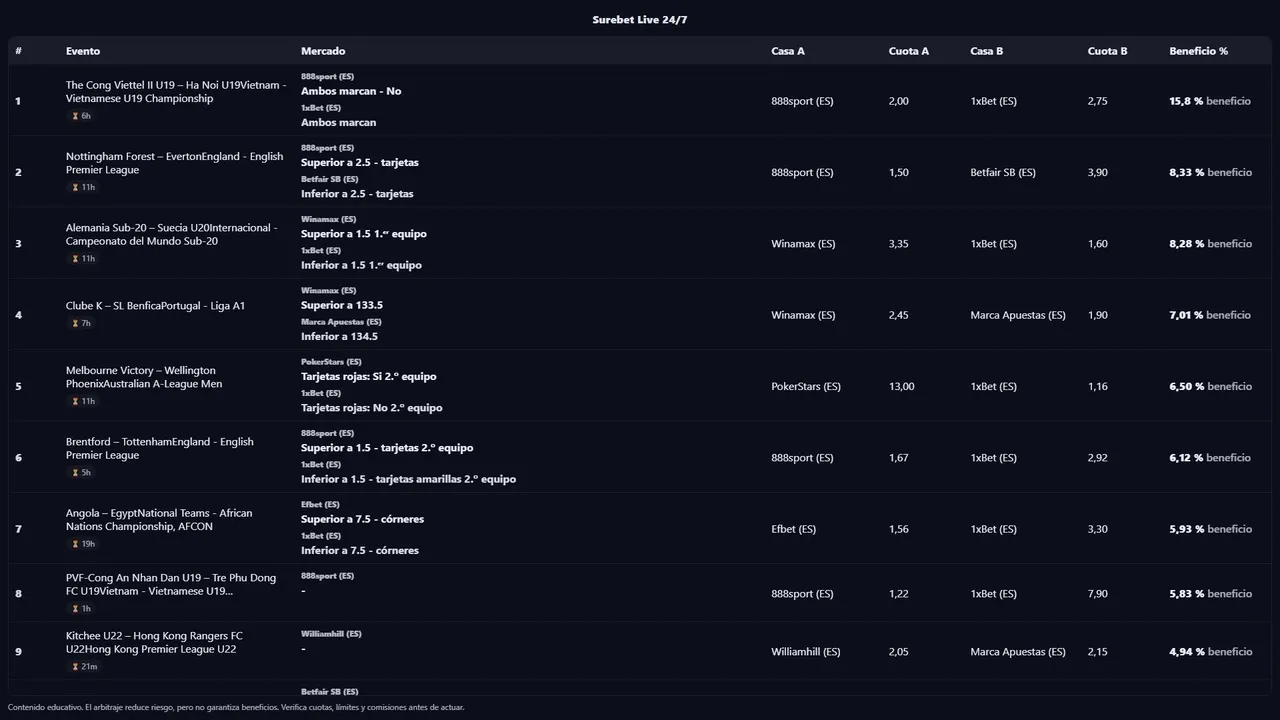The image size is (1280, 720).
Task: Click Winamax (ES) in the Alemania Sub-20 row's Casa A column
Action: pos(803,244)
